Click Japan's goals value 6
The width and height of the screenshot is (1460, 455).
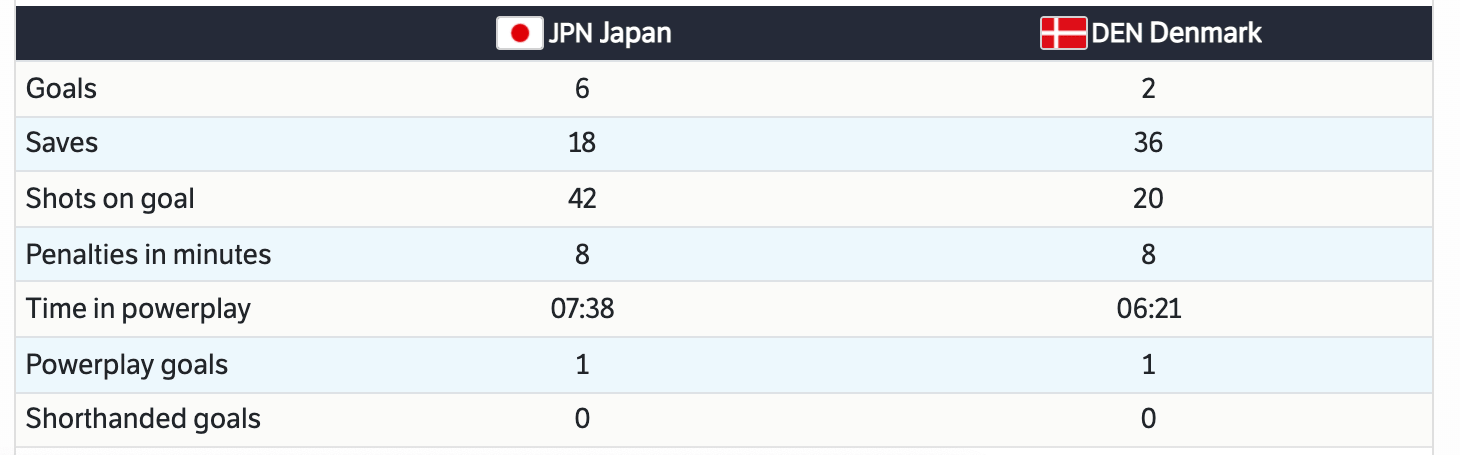(x=582, y=89)
